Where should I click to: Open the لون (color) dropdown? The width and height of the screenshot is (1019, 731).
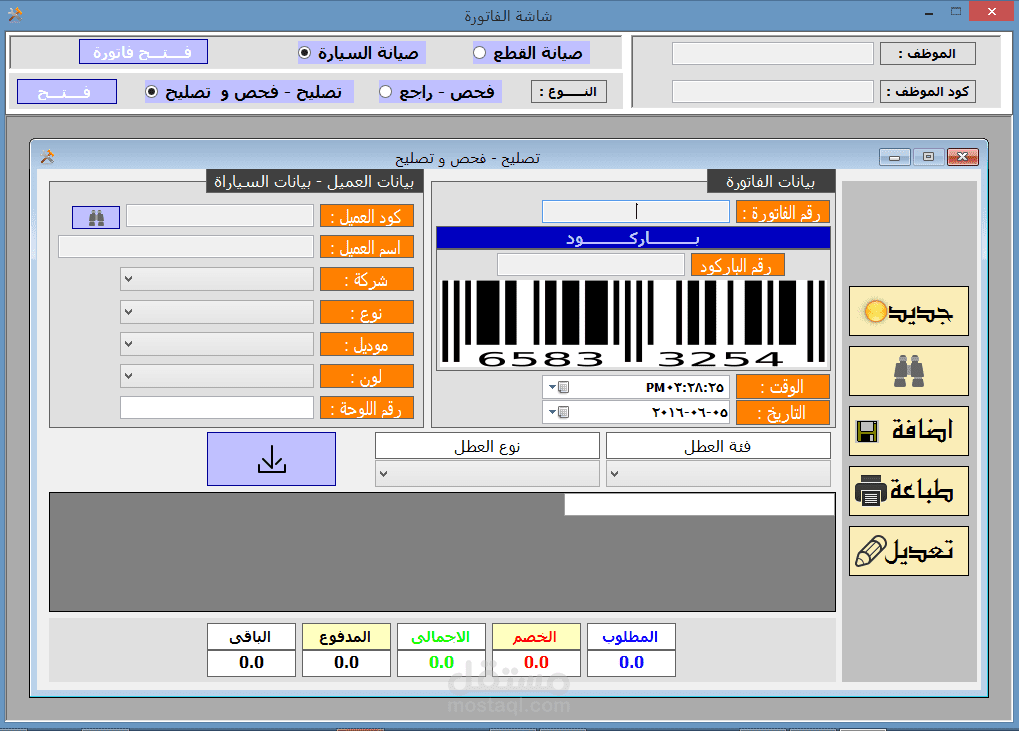pyautogui.click(x=216, y=376)
